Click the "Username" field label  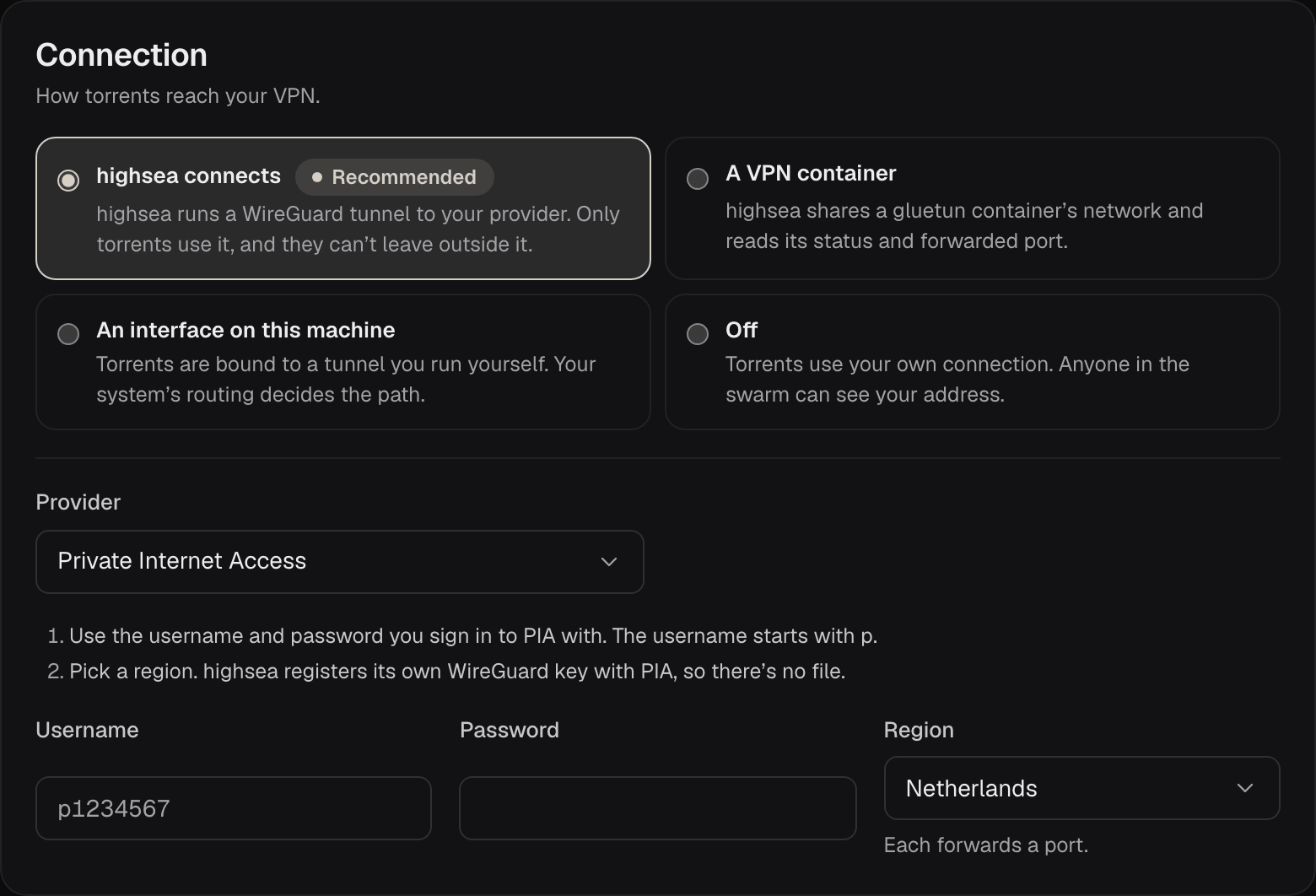pyautogui.click(x=87, y=731)
